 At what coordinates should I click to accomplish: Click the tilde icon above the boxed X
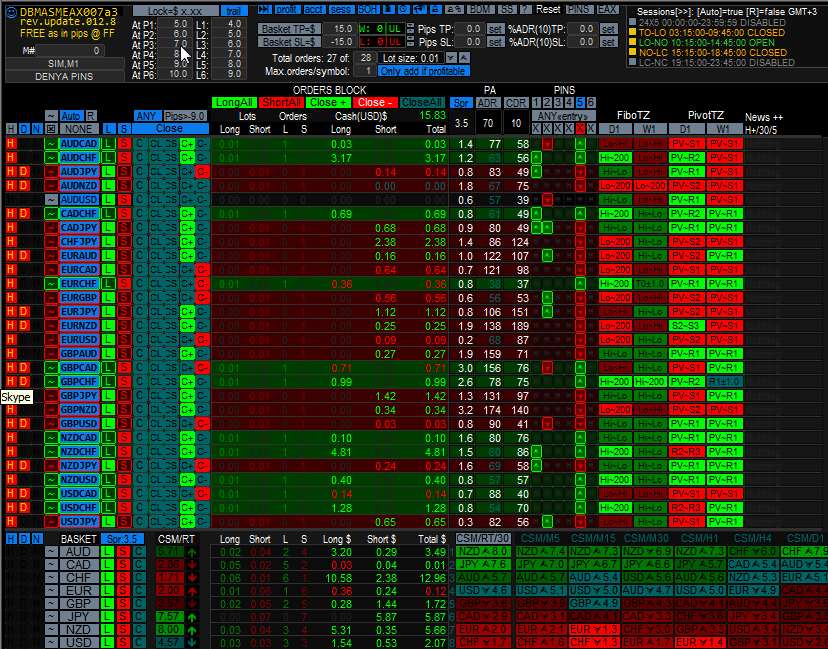pos(51,116)
